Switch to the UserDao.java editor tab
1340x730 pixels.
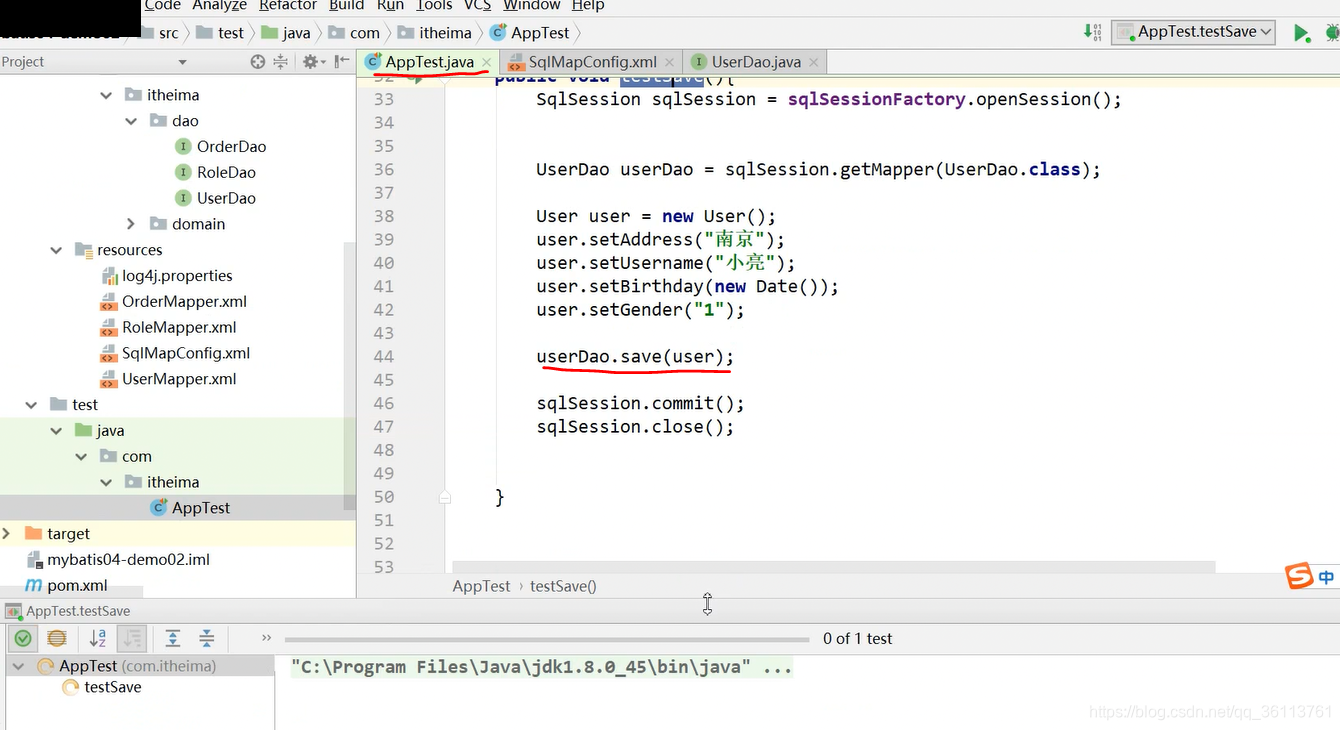756,62
